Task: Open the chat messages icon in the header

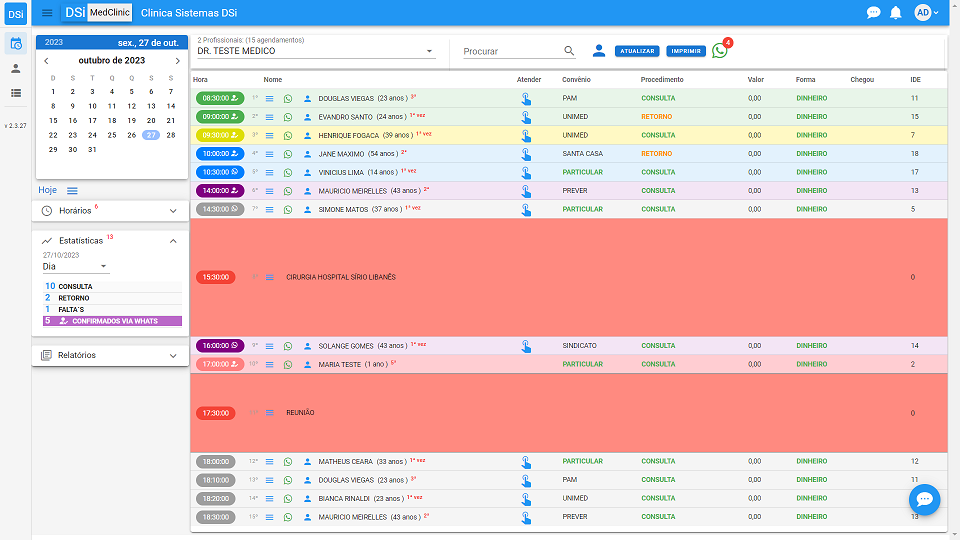Action: (873, 13)
